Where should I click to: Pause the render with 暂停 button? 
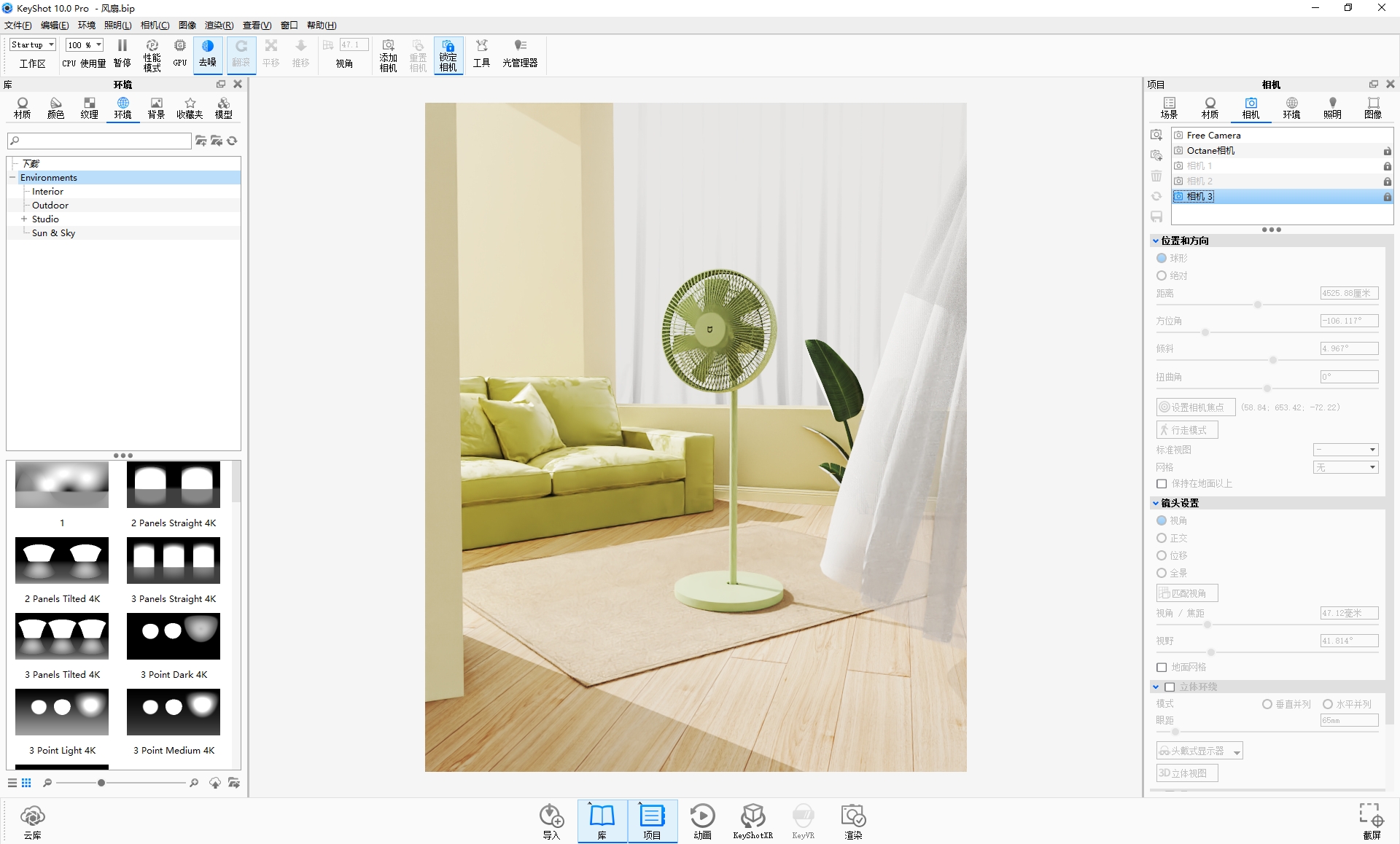click(x=122, y=55)
